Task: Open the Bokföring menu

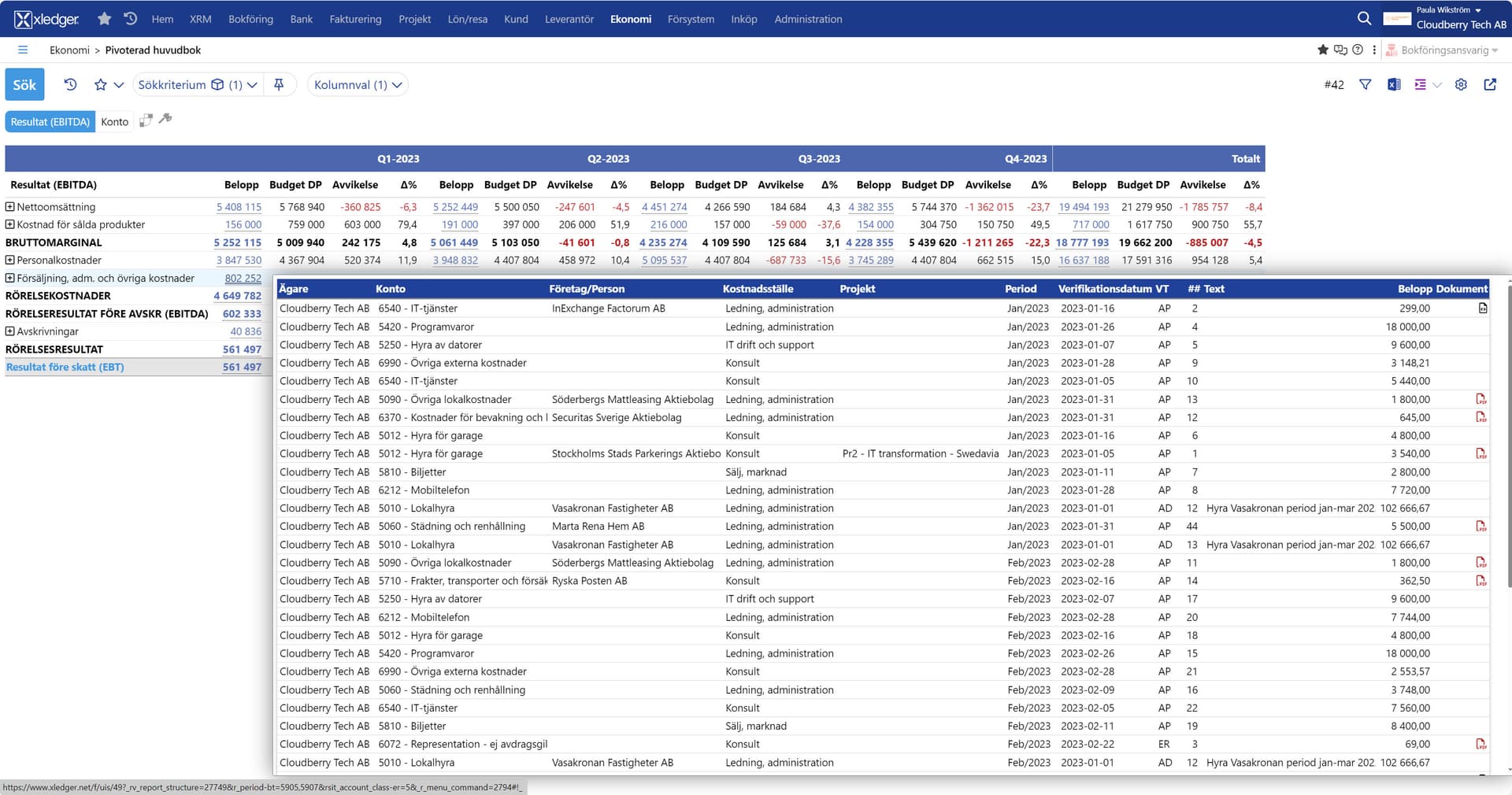Action: point(250,19)
